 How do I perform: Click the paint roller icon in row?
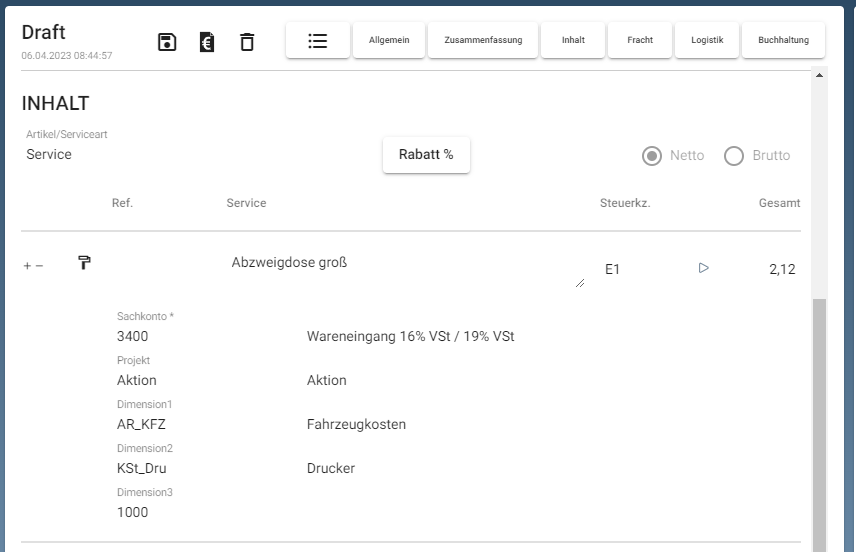tap(85, 263)
